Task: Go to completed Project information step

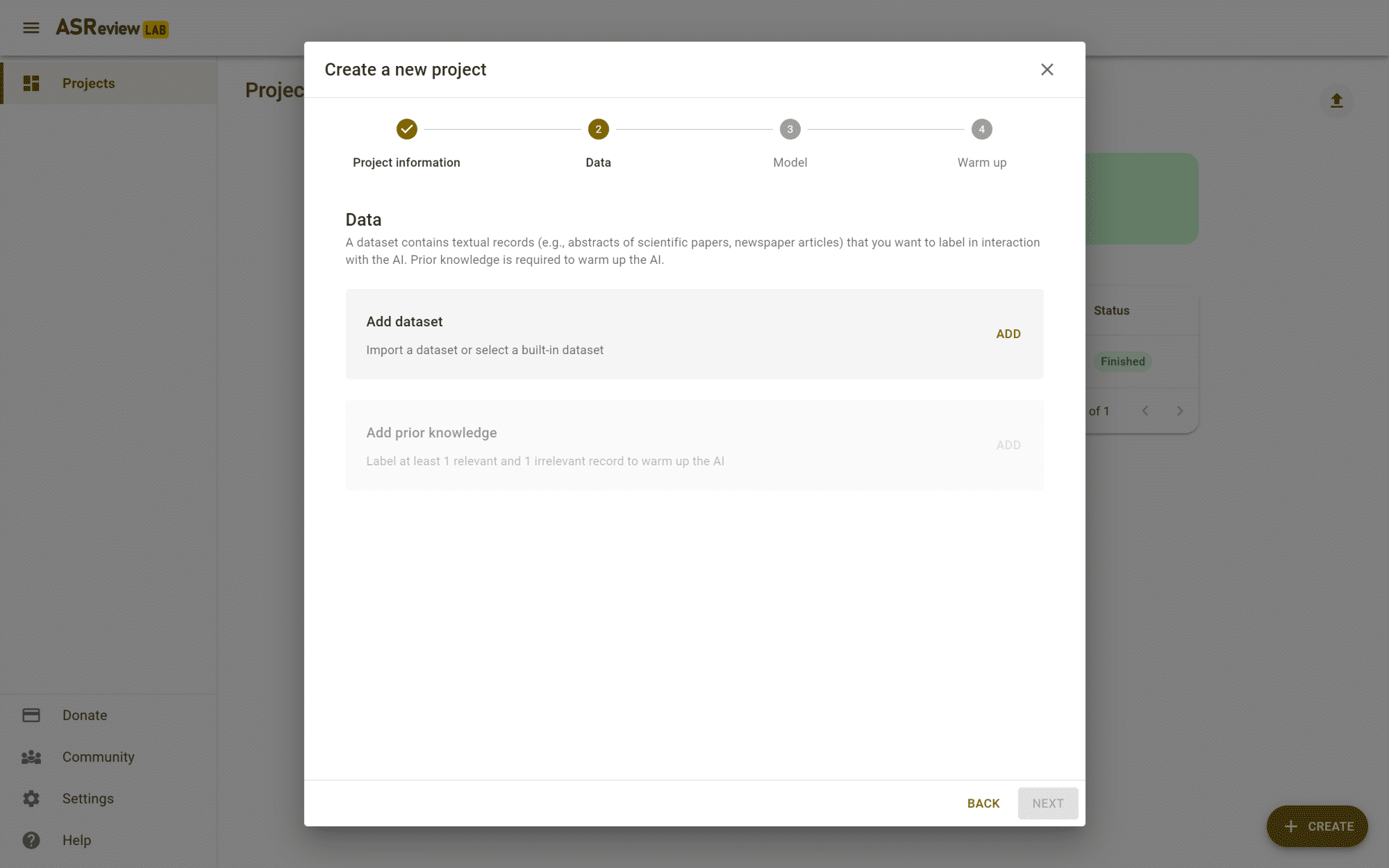Action: 406,129
